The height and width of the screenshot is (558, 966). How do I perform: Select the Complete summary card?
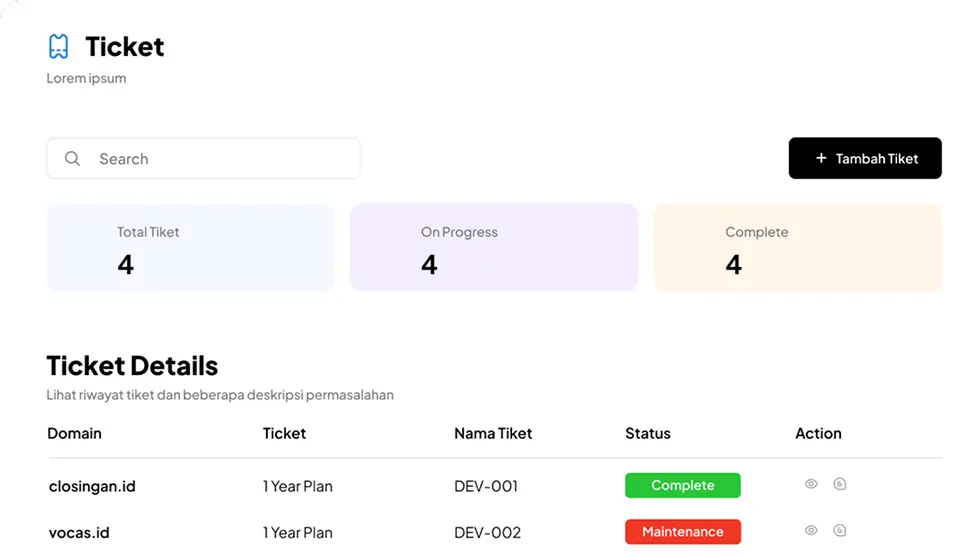(x=797, y=248)
